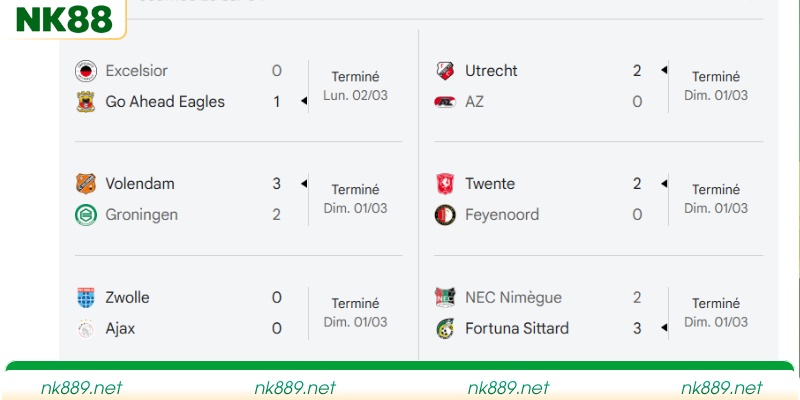Click the AZ team logo
Image resolution: width=800 pixels, height=400 pixels.
(x=445, y=102)
